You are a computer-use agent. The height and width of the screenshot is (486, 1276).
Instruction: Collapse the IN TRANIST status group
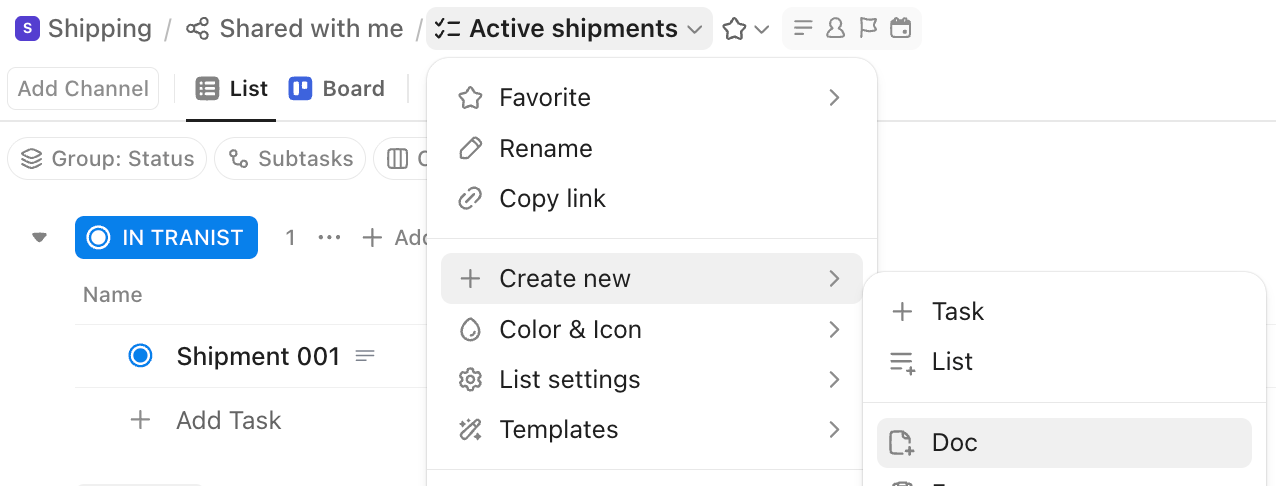[x=40, y=238]
